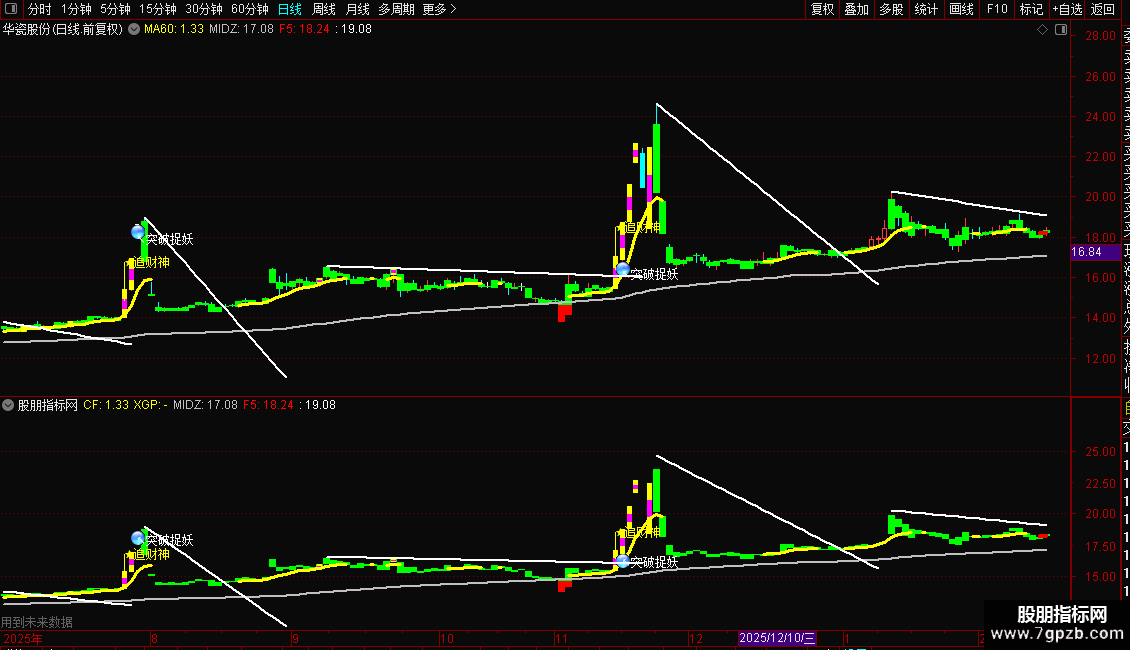Switch to 15分钟 period

(x=158, y=9)
